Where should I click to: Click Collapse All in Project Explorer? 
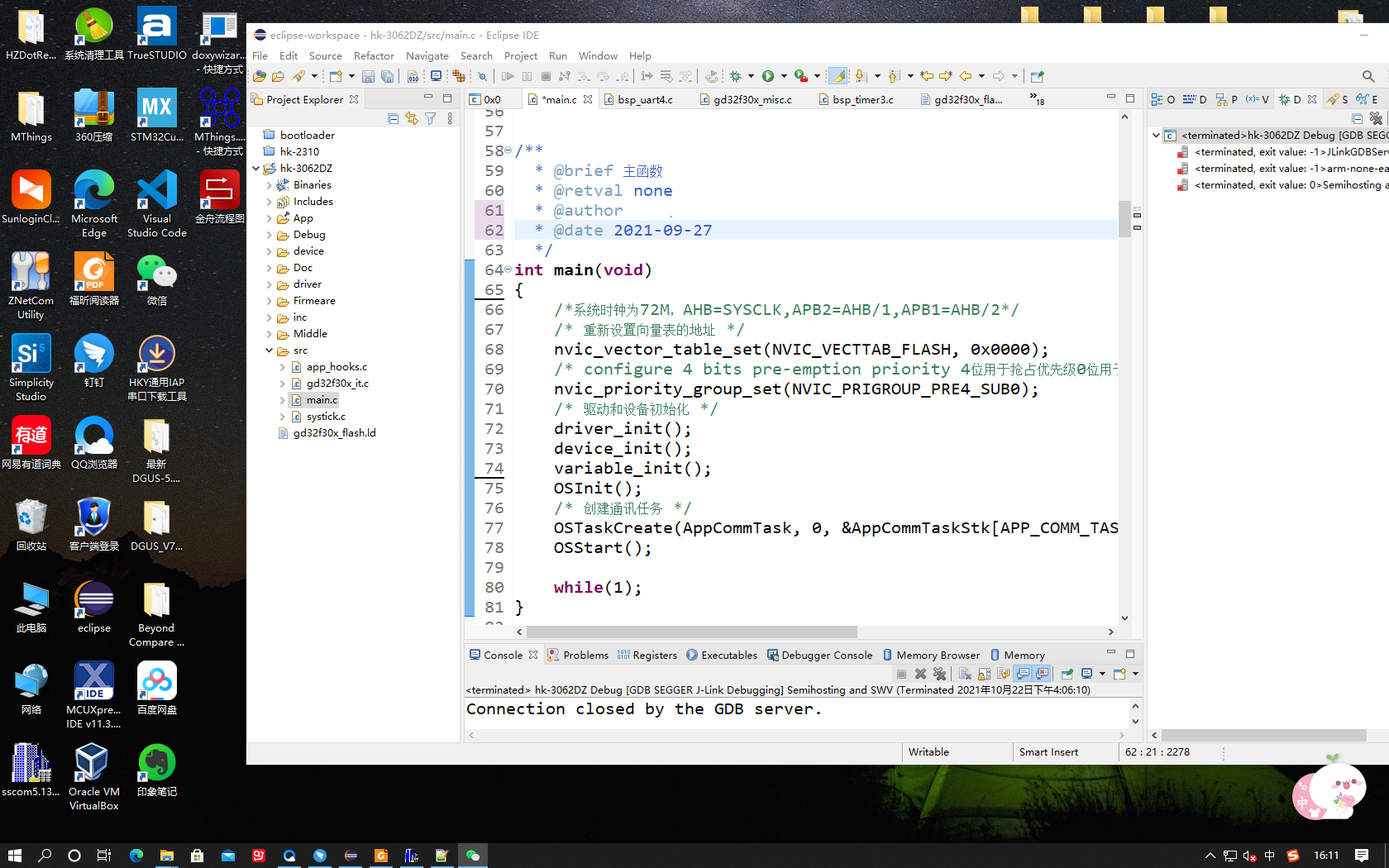click(x=394, y=119)
